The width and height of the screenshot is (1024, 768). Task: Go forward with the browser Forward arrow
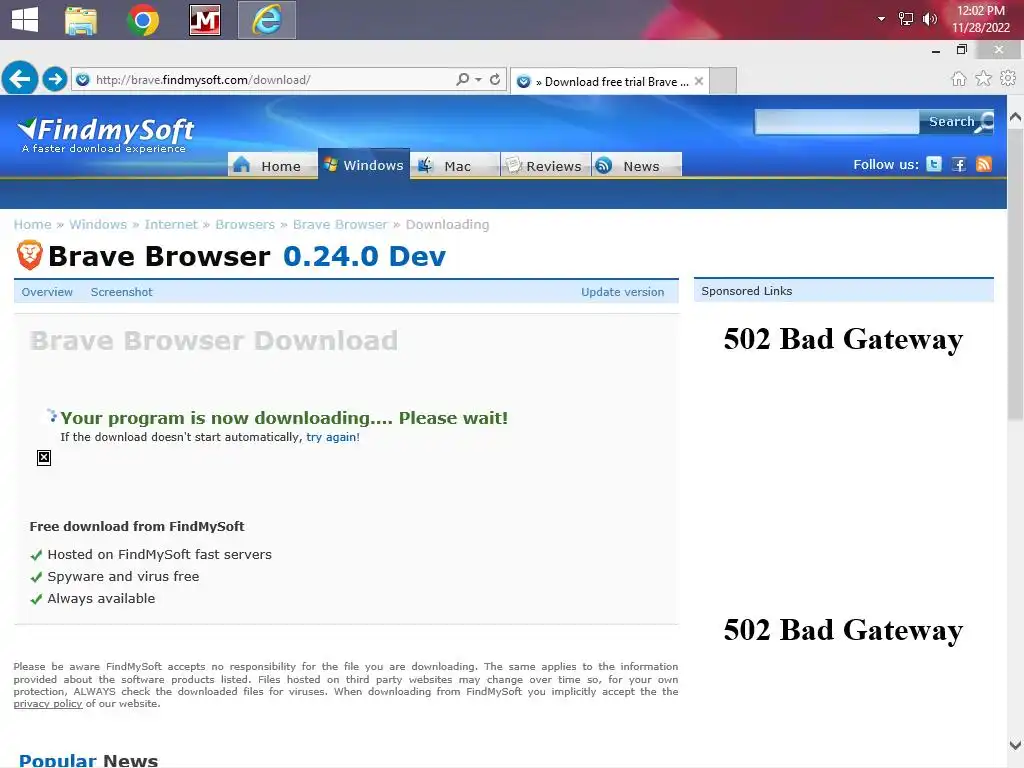pos(55,79)
